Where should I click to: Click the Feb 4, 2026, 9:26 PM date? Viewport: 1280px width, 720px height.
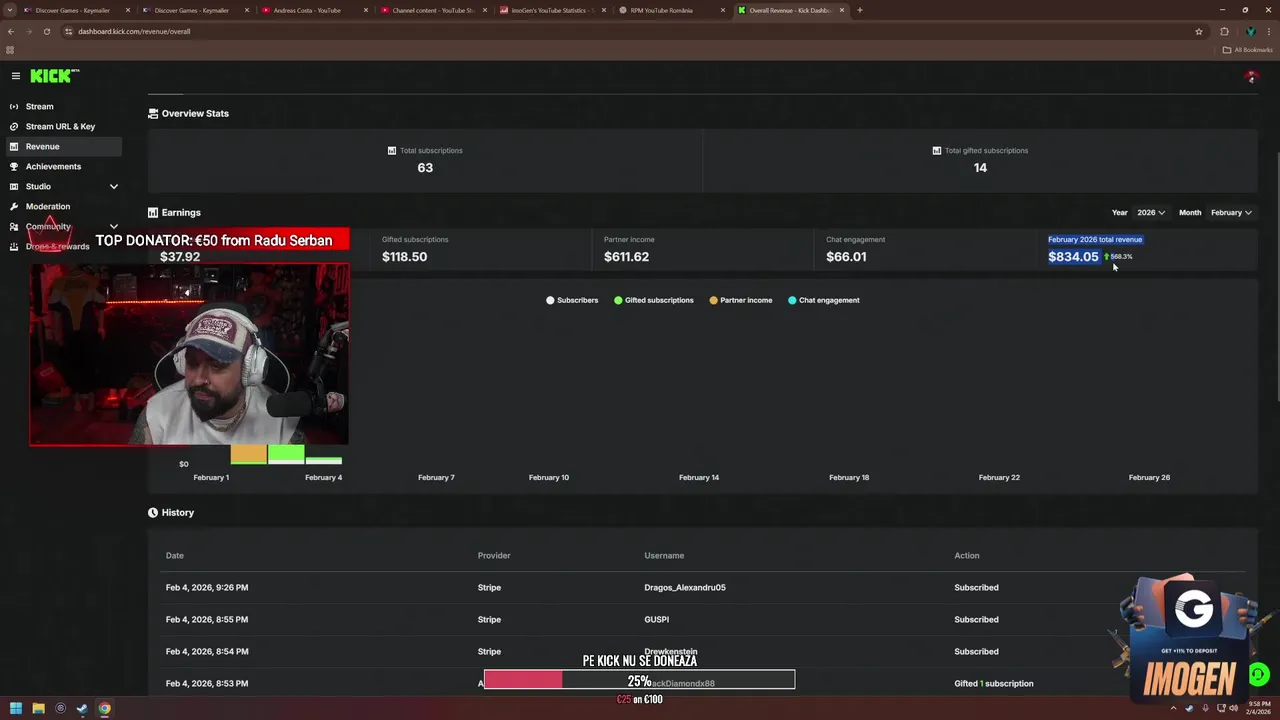point(207,587)
